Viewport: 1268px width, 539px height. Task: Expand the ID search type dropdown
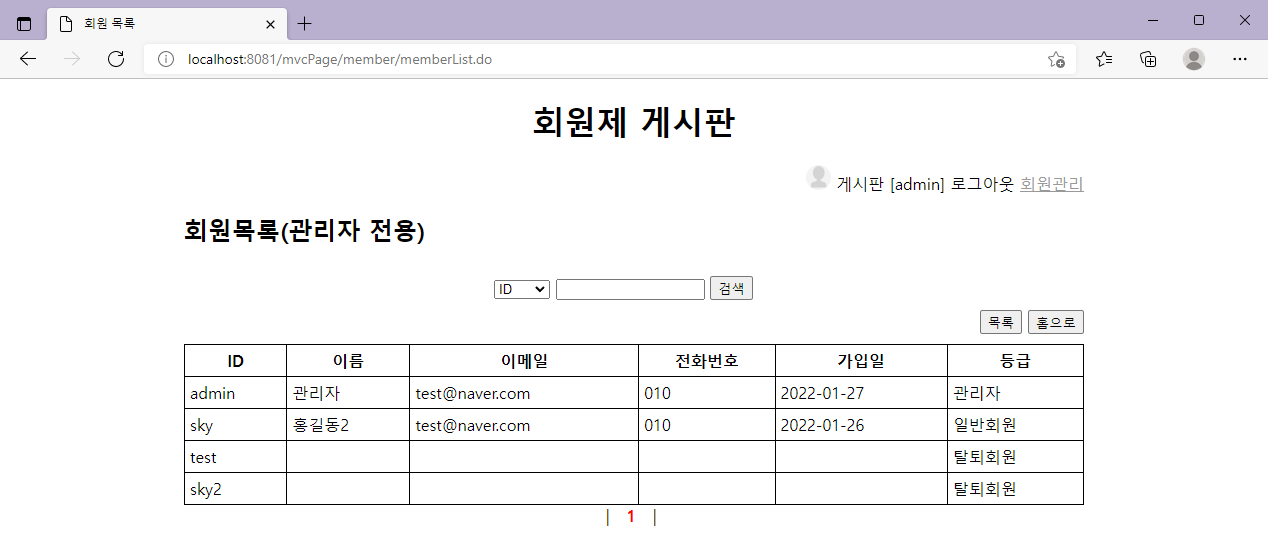pos(522,289)
